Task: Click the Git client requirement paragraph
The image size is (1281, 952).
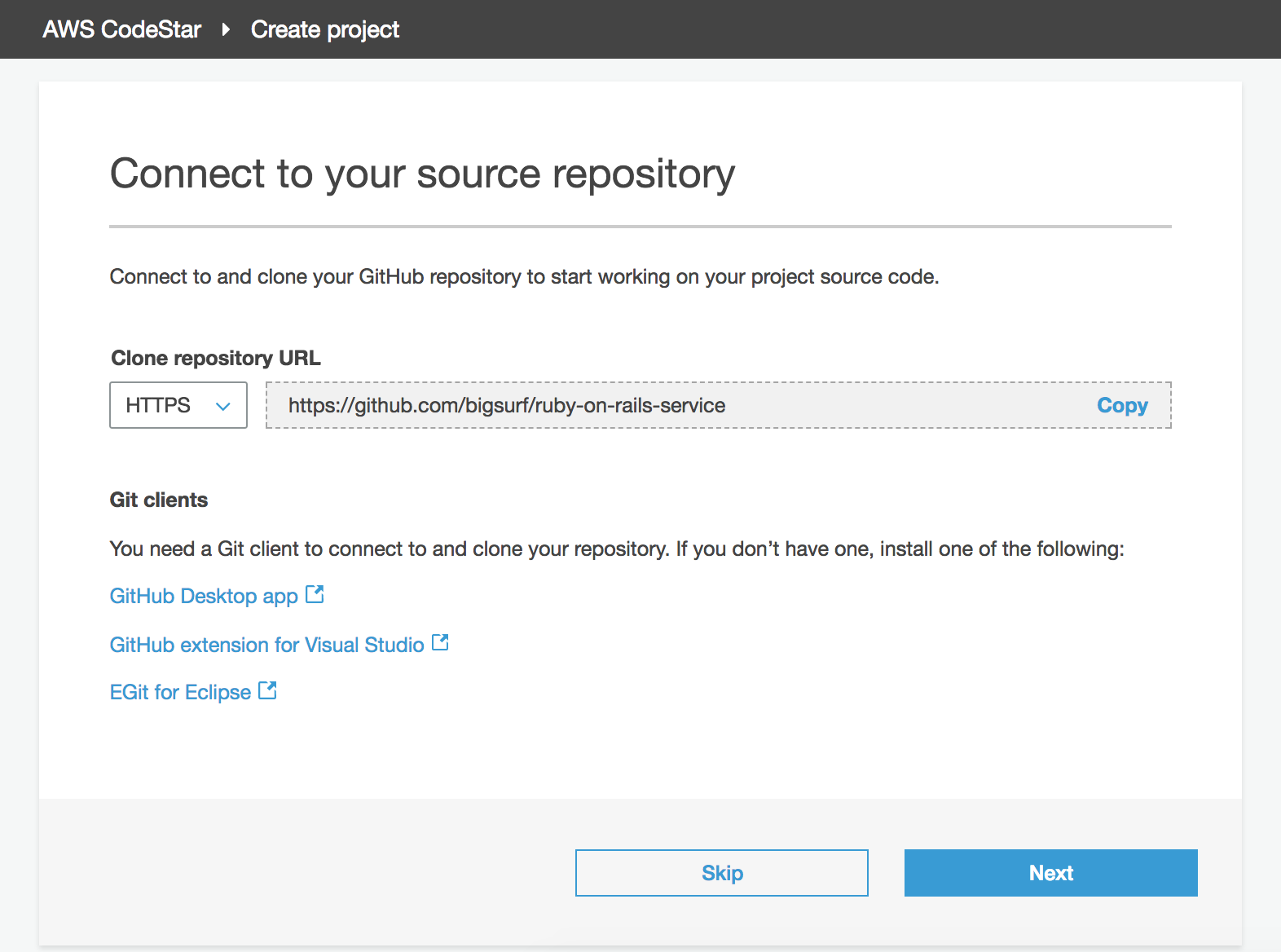Action: [x=616, y=549]
